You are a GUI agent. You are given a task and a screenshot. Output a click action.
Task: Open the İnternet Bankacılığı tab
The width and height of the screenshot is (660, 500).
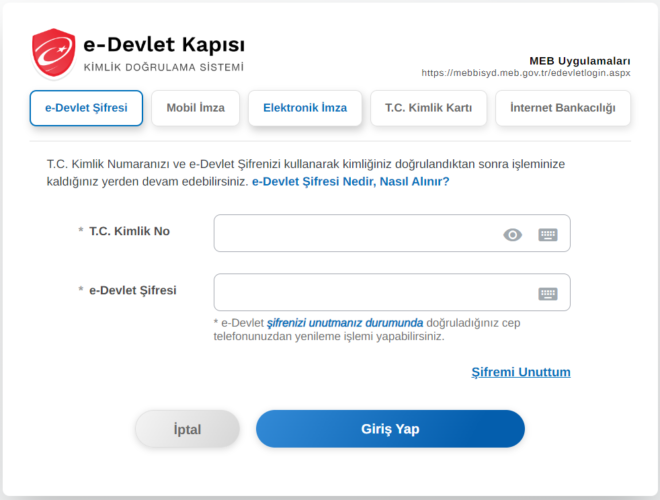(562, 108)
